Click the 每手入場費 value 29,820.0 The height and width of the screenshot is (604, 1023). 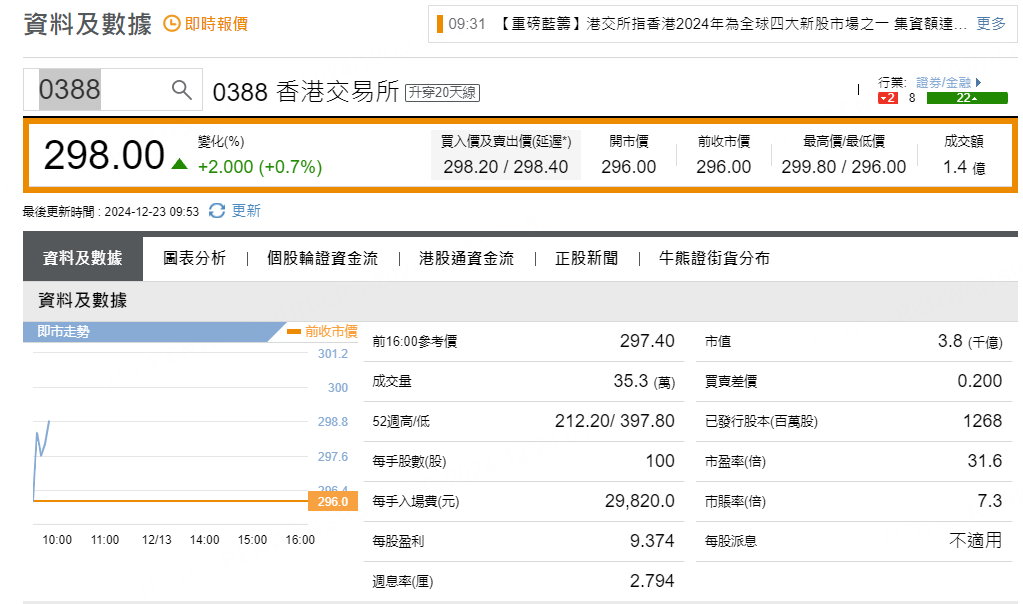click(x=639, y=501)
